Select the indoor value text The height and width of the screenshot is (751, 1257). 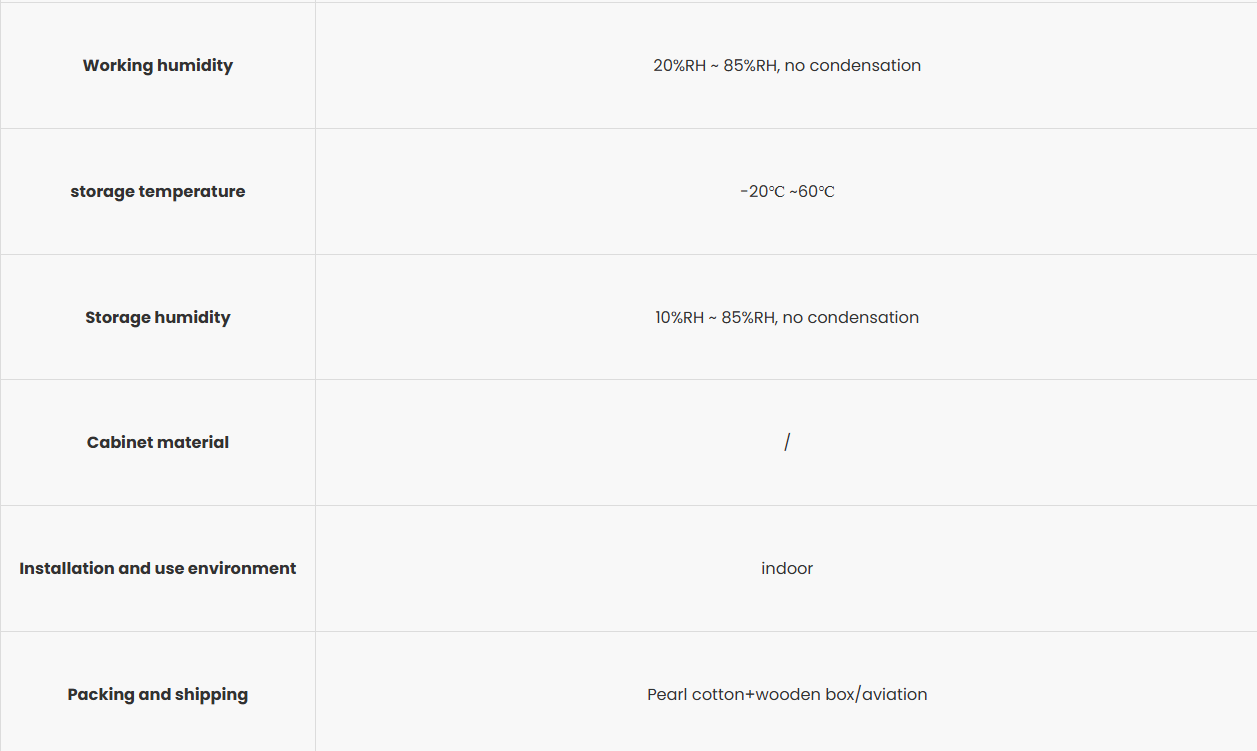point(787,569)
